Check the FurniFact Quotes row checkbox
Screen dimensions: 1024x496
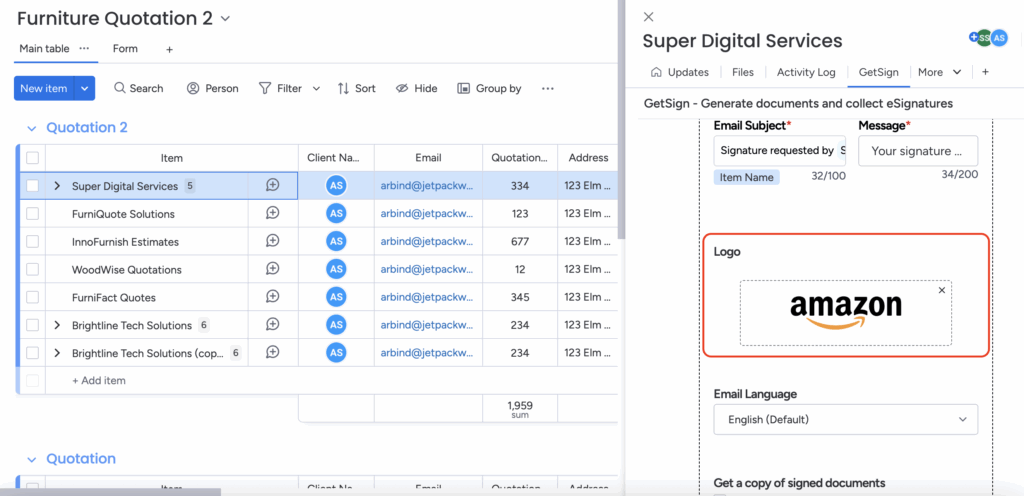[33, 297]
